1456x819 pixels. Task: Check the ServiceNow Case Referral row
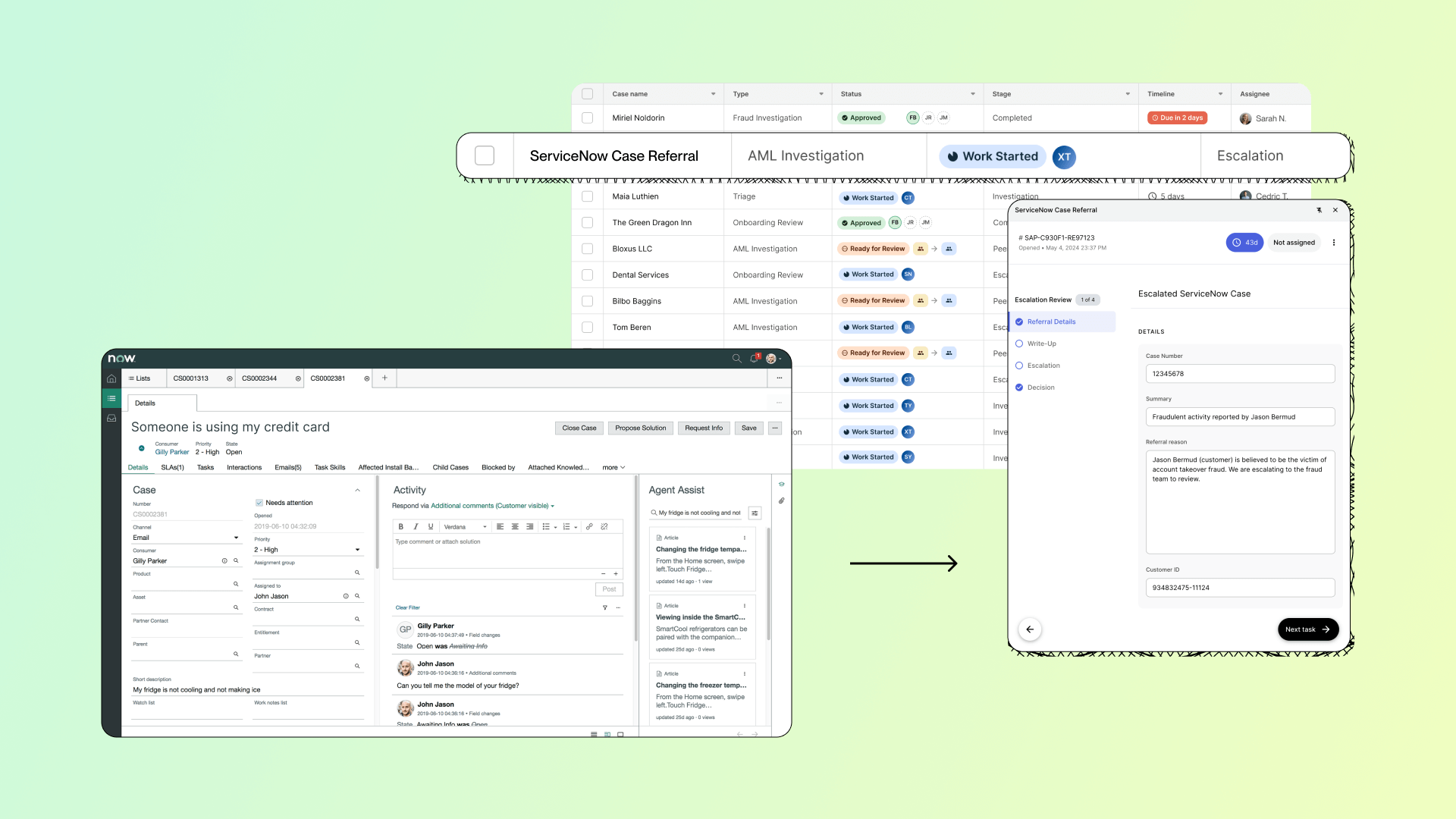point(485,155)
